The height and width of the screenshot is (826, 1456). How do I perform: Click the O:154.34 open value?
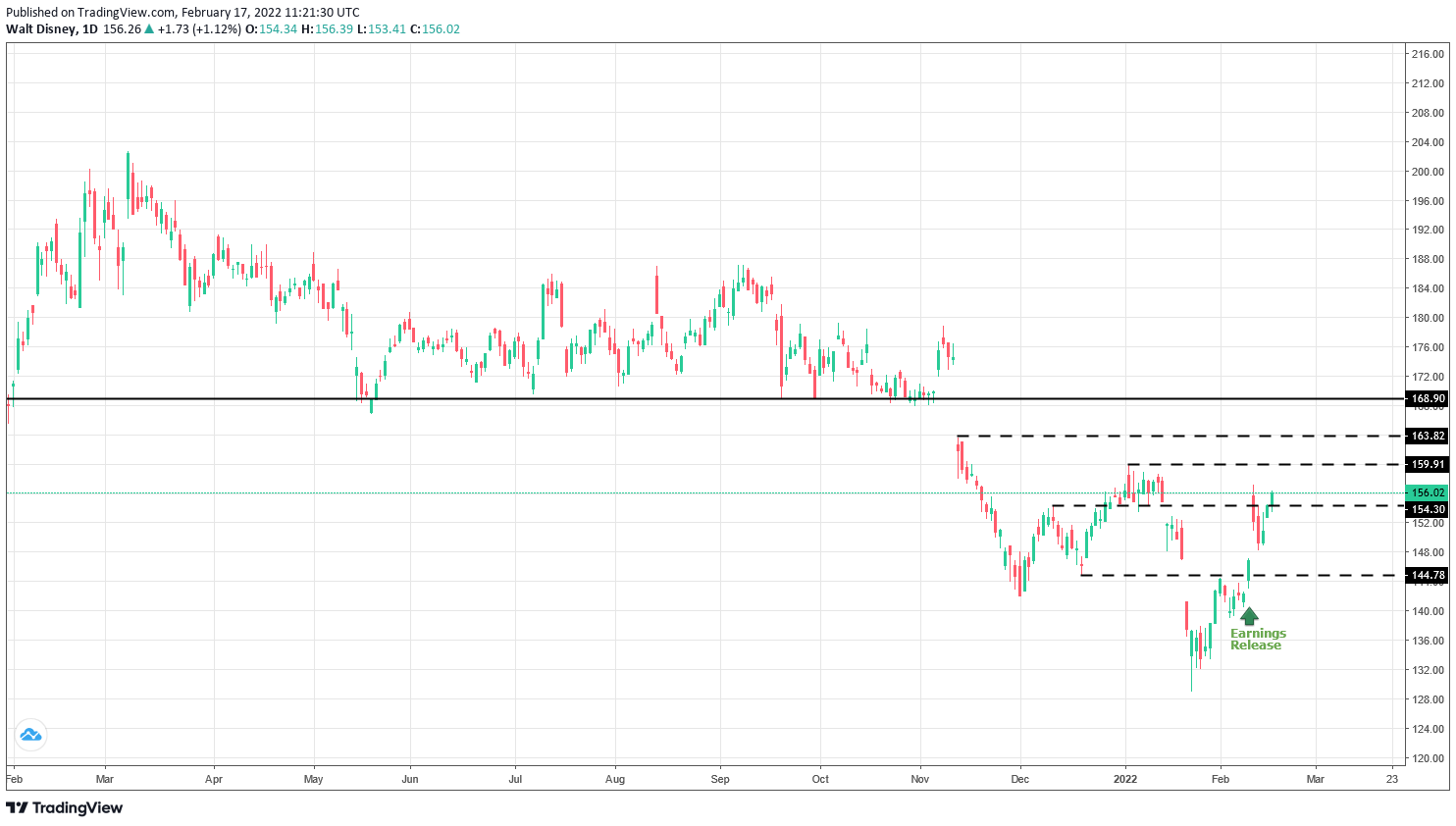click(x=271, y=29)
